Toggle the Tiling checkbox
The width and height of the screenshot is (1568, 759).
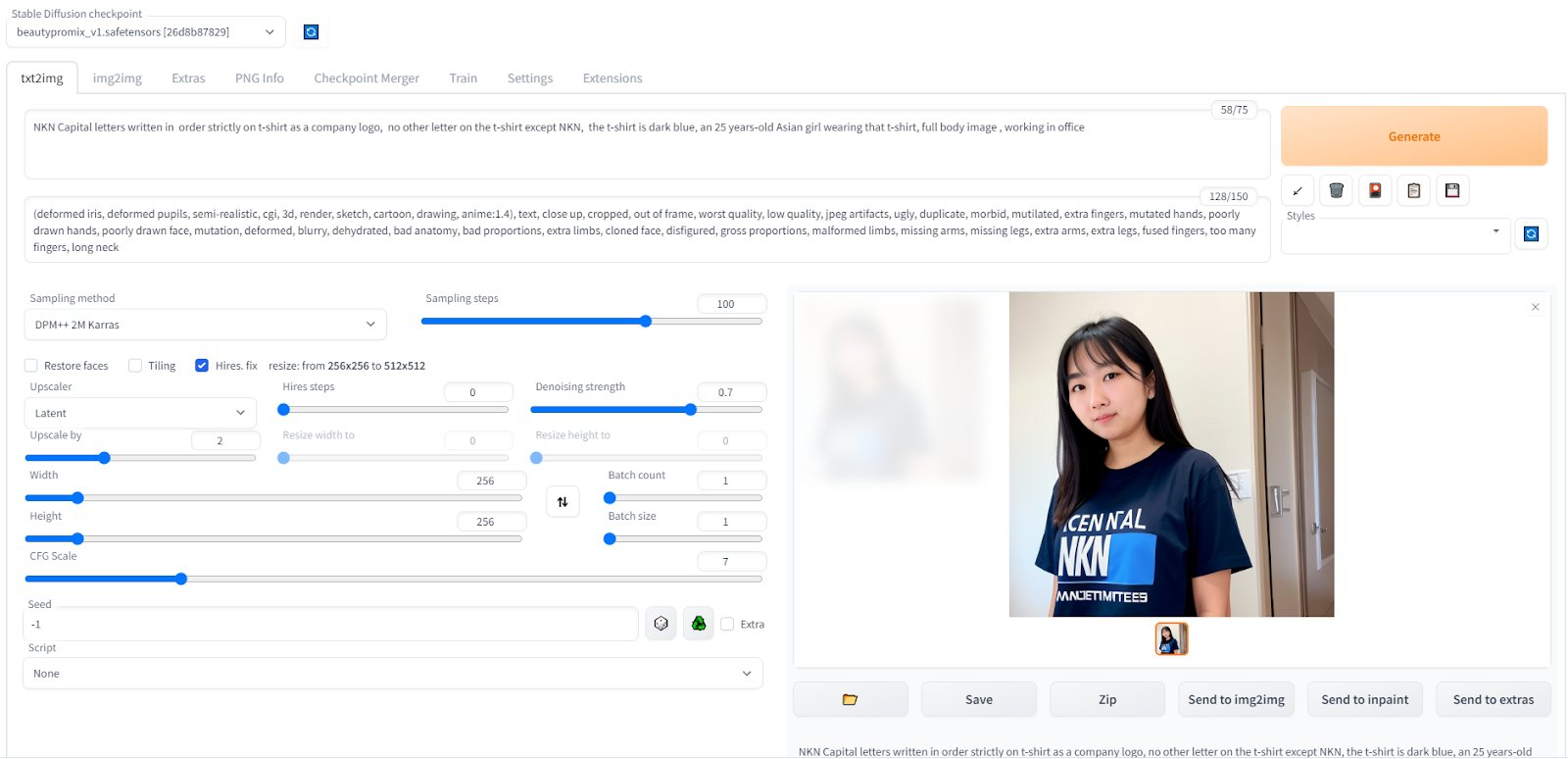(135, 366)
